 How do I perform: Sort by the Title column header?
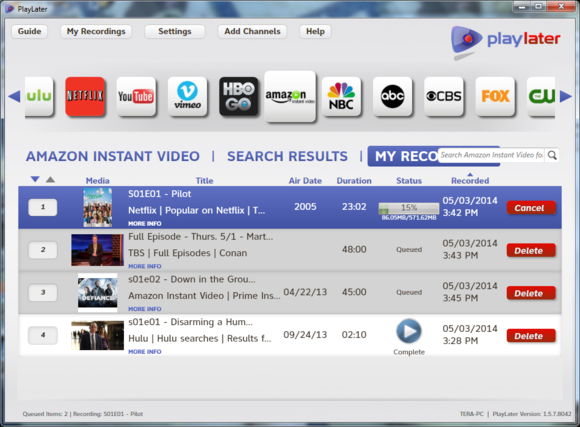point(204,181)
